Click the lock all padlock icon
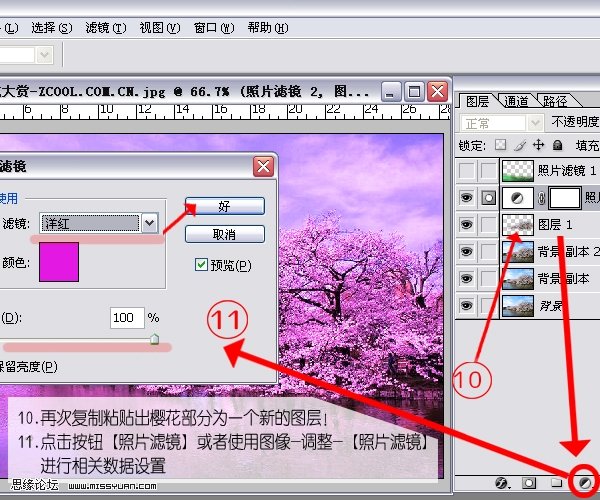The height and width of the screenshot is (500, 600). [x=558, y=145]
